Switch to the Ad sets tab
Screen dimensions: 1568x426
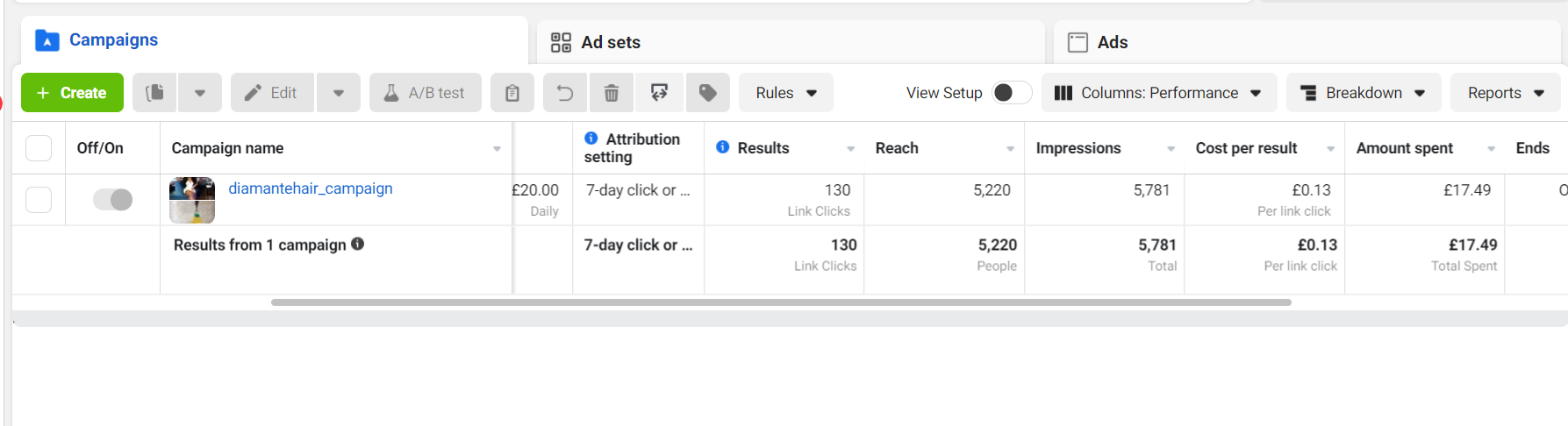[611, 42]
